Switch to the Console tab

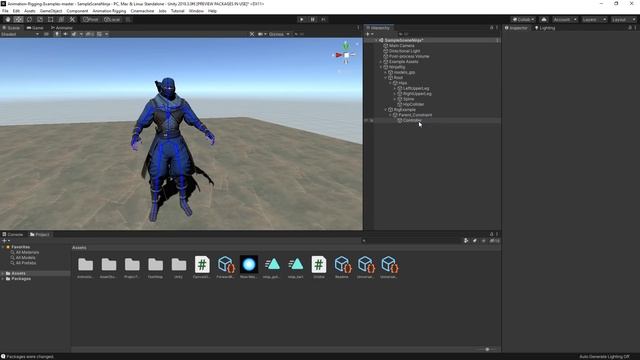click(13, 234)
